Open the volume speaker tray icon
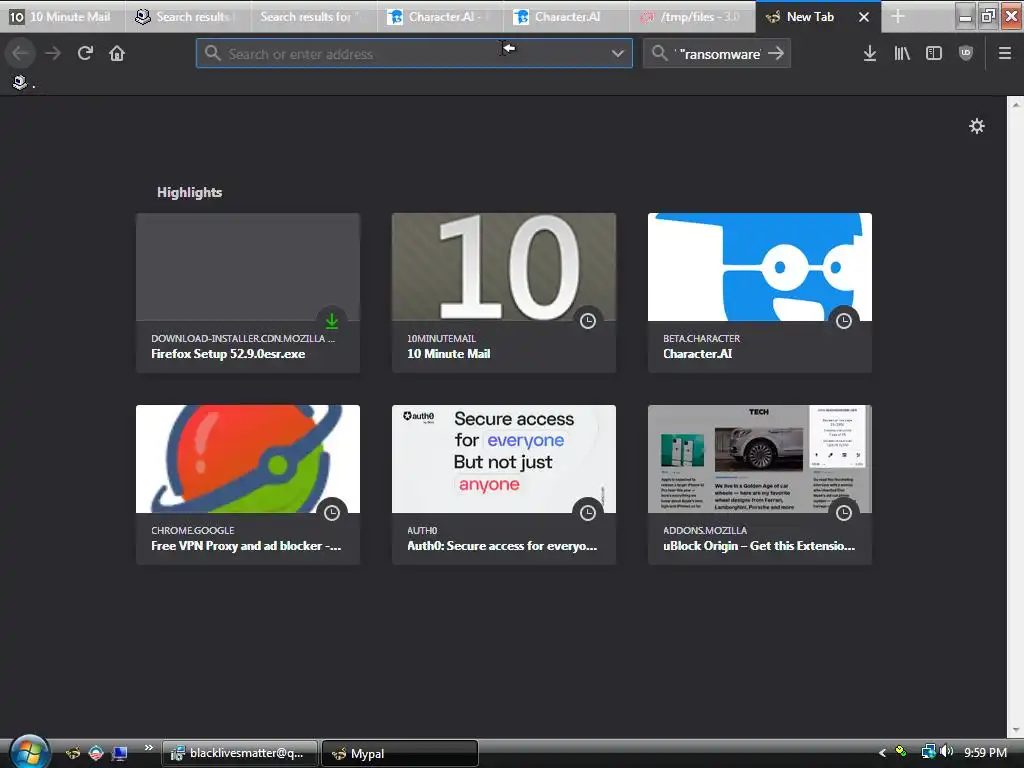 (946, 752)
